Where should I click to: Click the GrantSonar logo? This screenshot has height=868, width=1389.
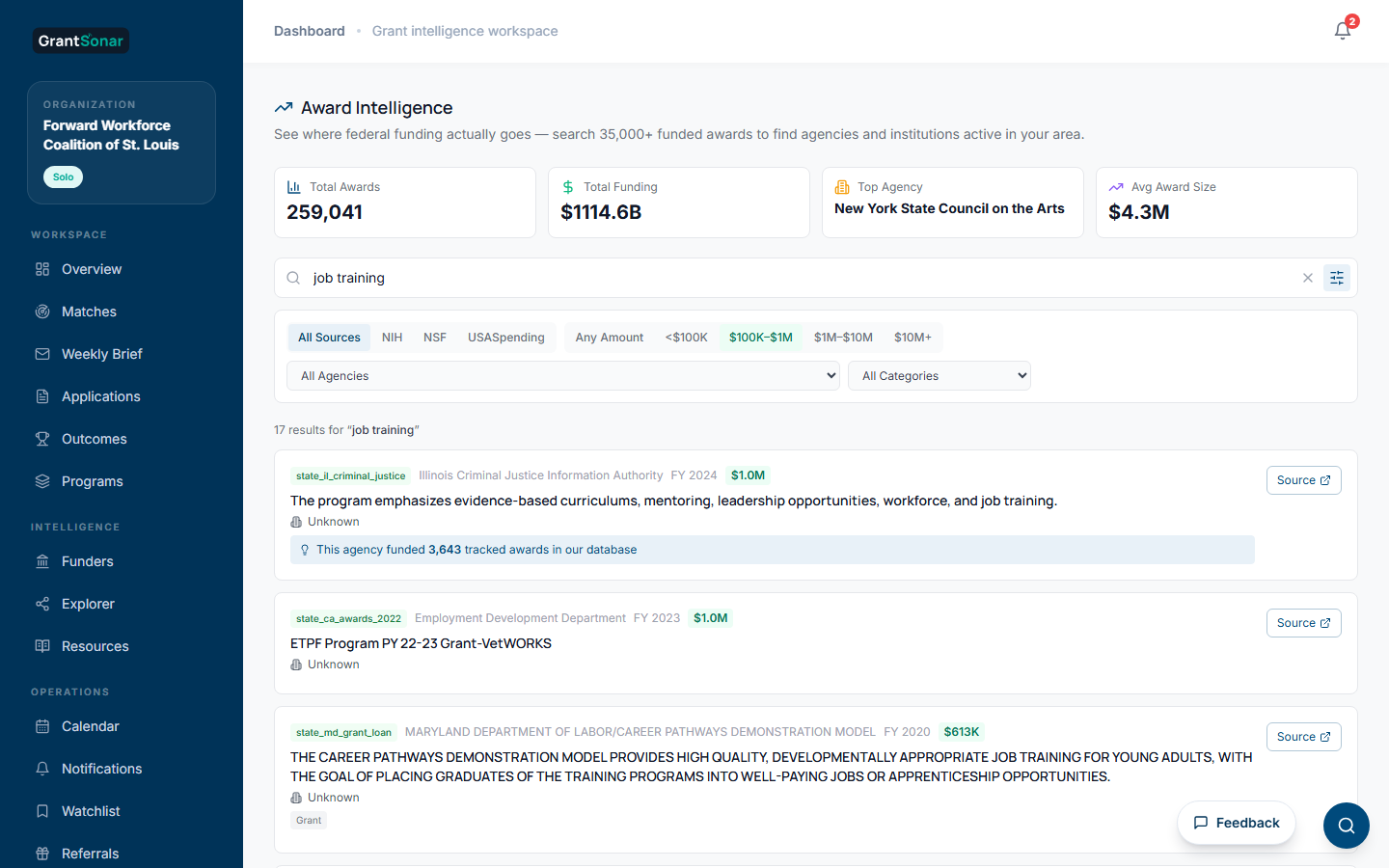pyautogui.click(x=81, y=41)
